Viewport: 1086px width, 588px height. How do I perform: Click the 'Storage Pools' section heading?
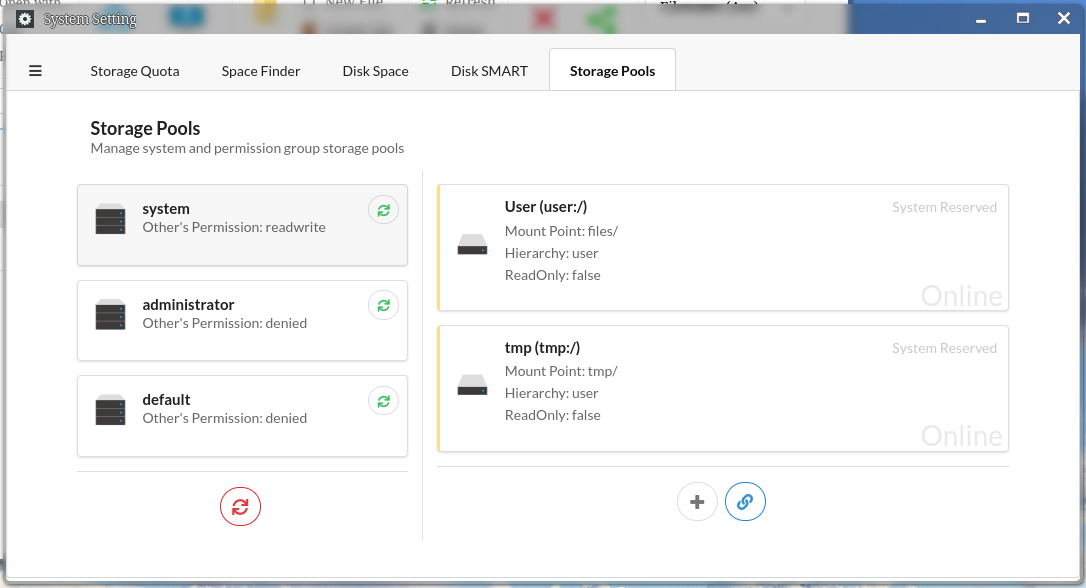(x=145, y=128)
